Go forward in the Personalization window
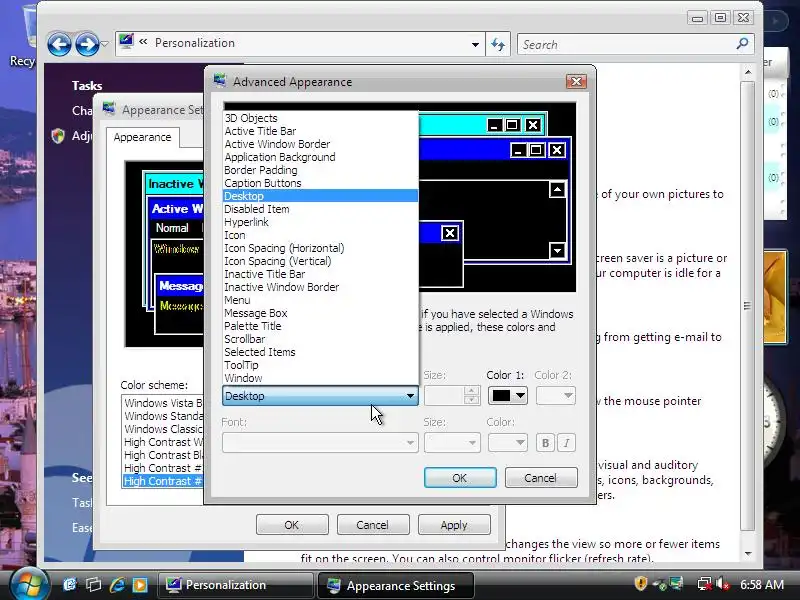Image resolution: width=800 pixels, height=600 pixels. (87, 44)
